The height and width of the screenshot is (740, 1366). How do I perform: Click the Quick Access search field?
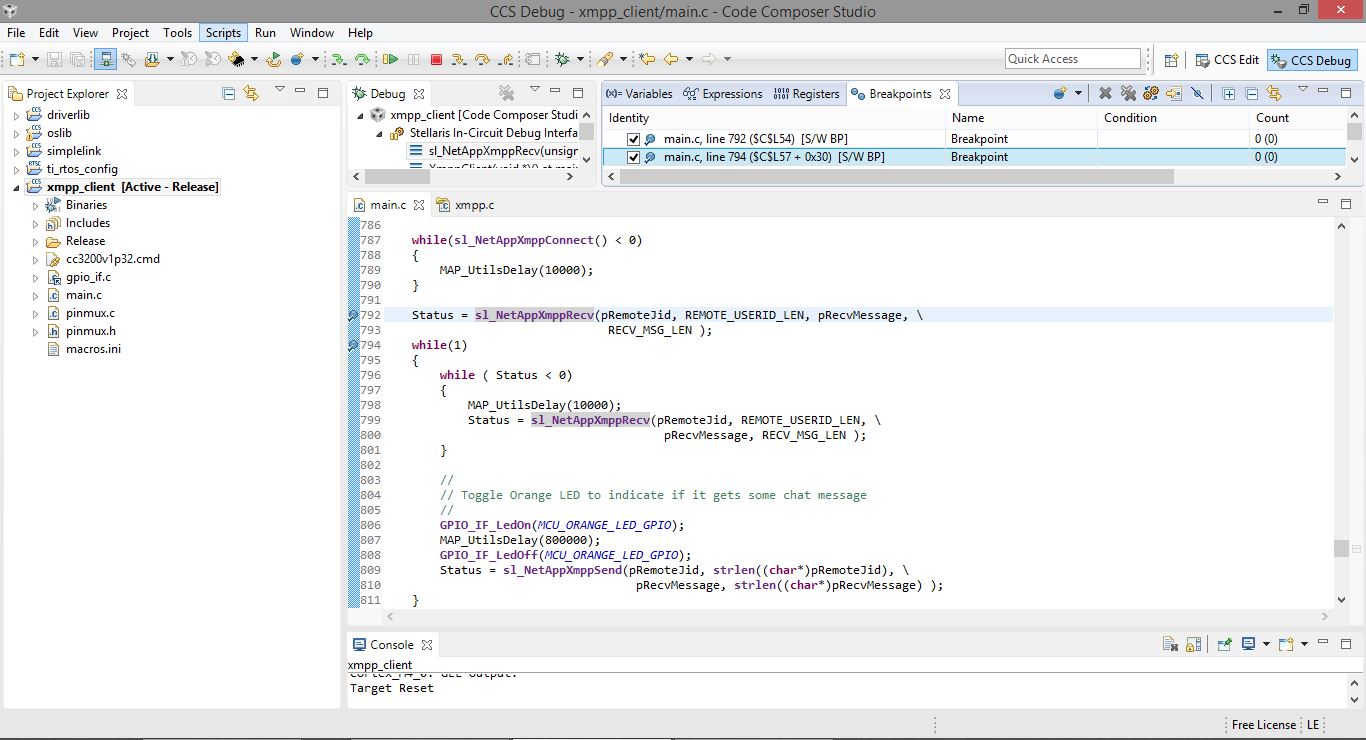pos(1072,59)
